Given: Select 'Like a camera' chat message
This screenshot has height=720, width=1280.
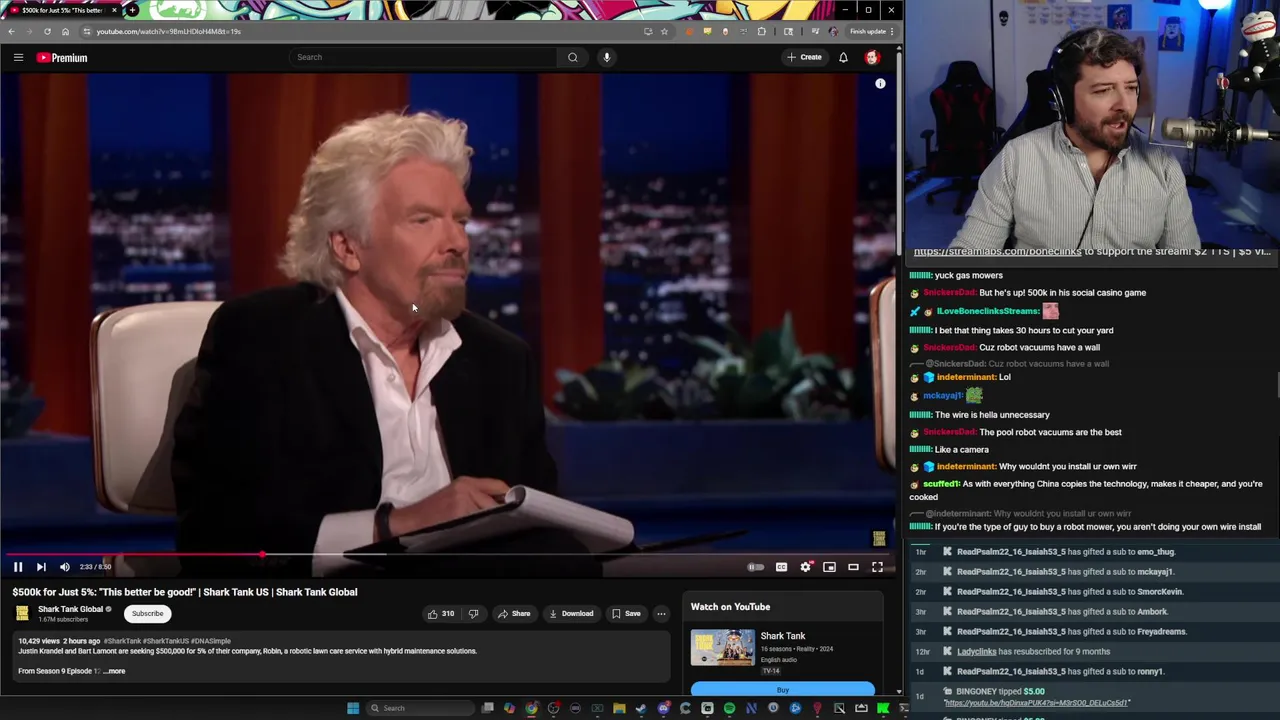Looking at the screenshot, I should tap(961, 449).
